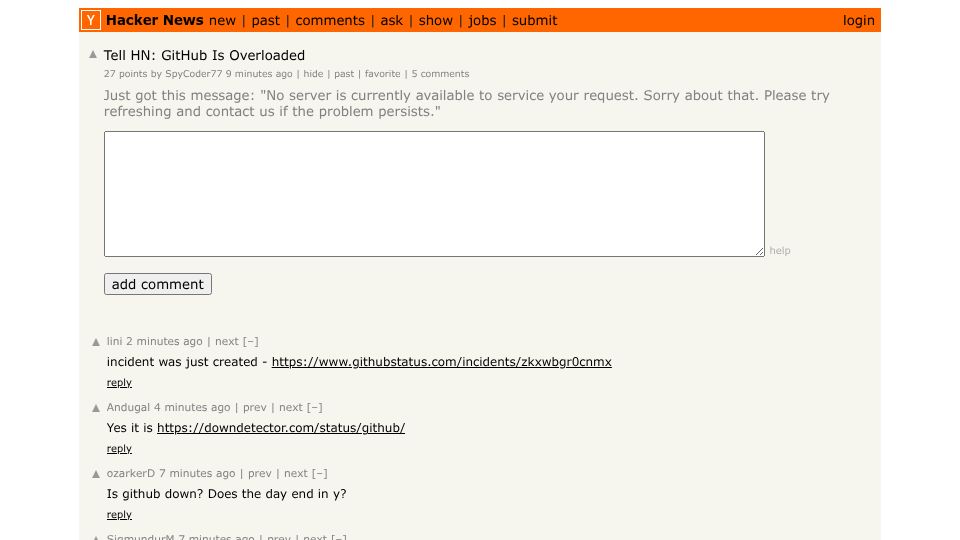
Task: Open the 'Tell HN: GitHub Is Overloaded' title
Action: pyautogui.click(x=204, y=55)
